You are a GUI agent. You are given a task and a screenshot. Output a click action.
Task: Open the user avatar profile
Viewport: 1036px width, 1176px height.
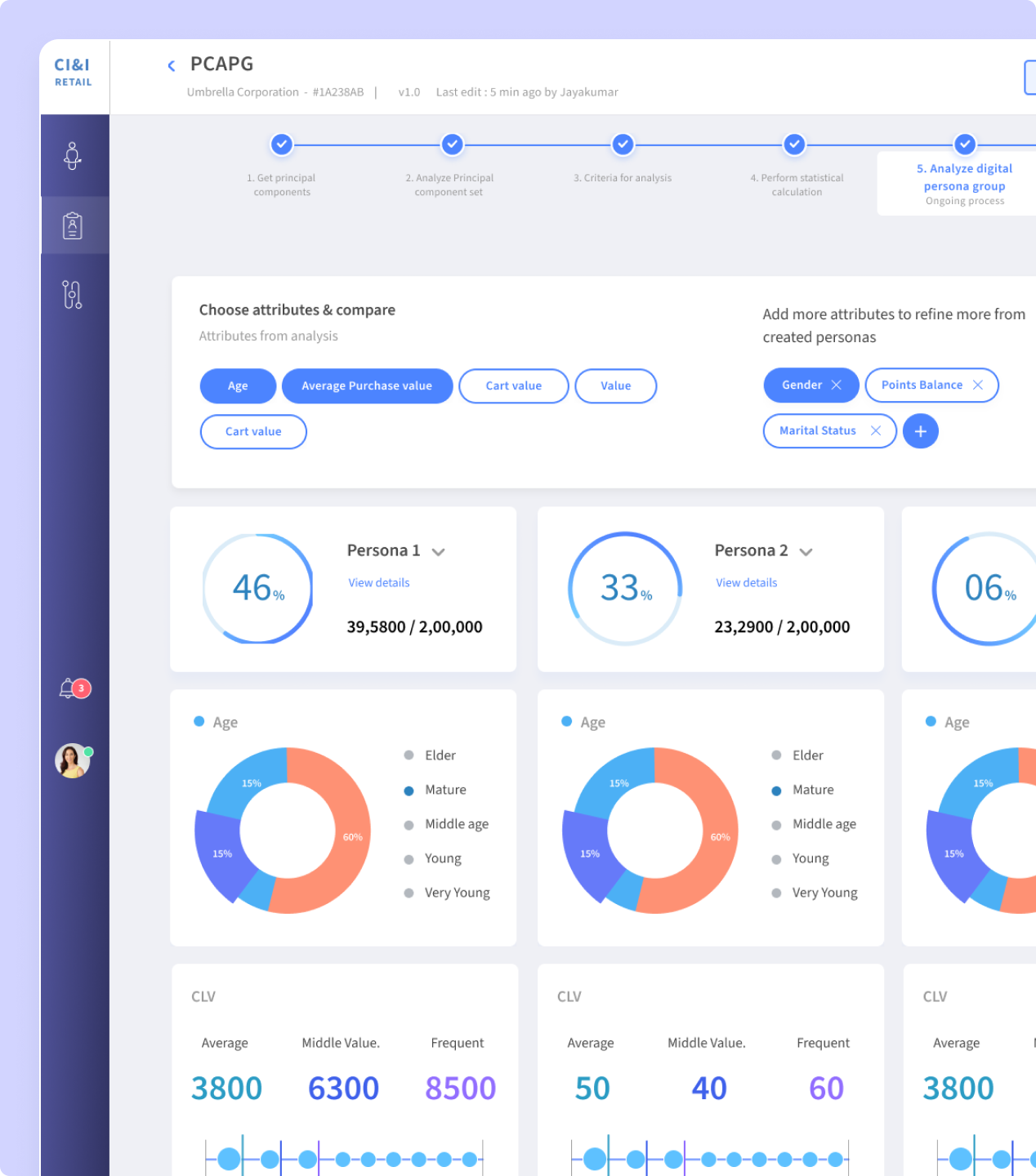(73, 760)
